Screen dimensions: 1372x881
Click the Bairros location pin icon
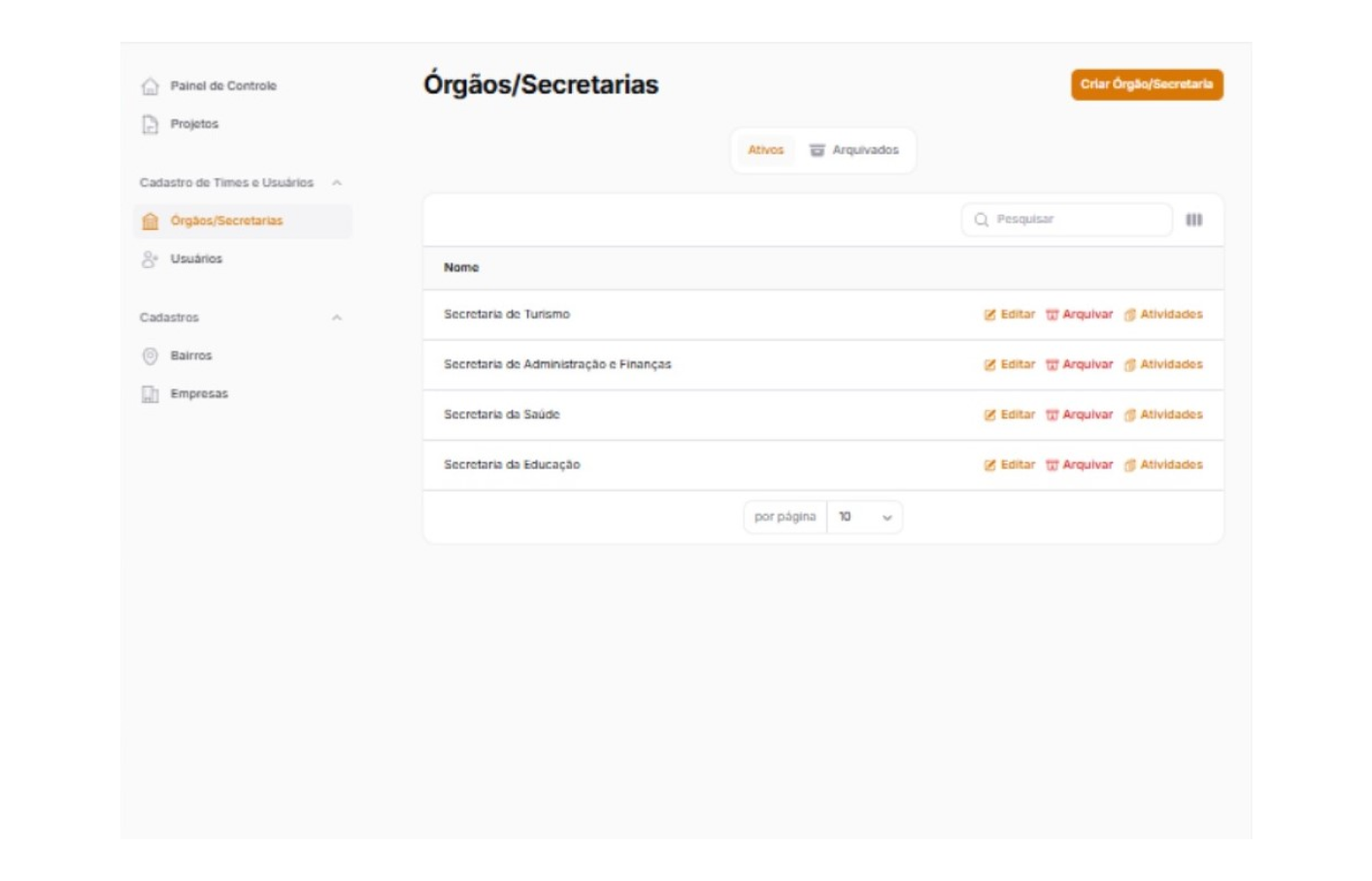click(151, 356)
